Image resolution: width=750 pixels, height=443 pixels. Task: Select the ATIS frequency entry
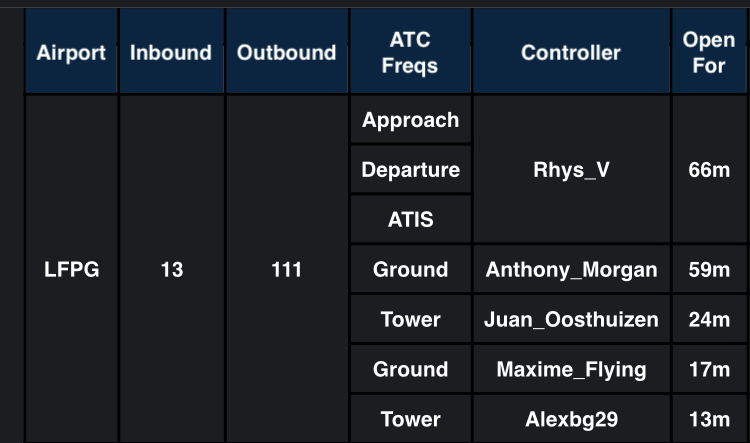tap(410, 220)
